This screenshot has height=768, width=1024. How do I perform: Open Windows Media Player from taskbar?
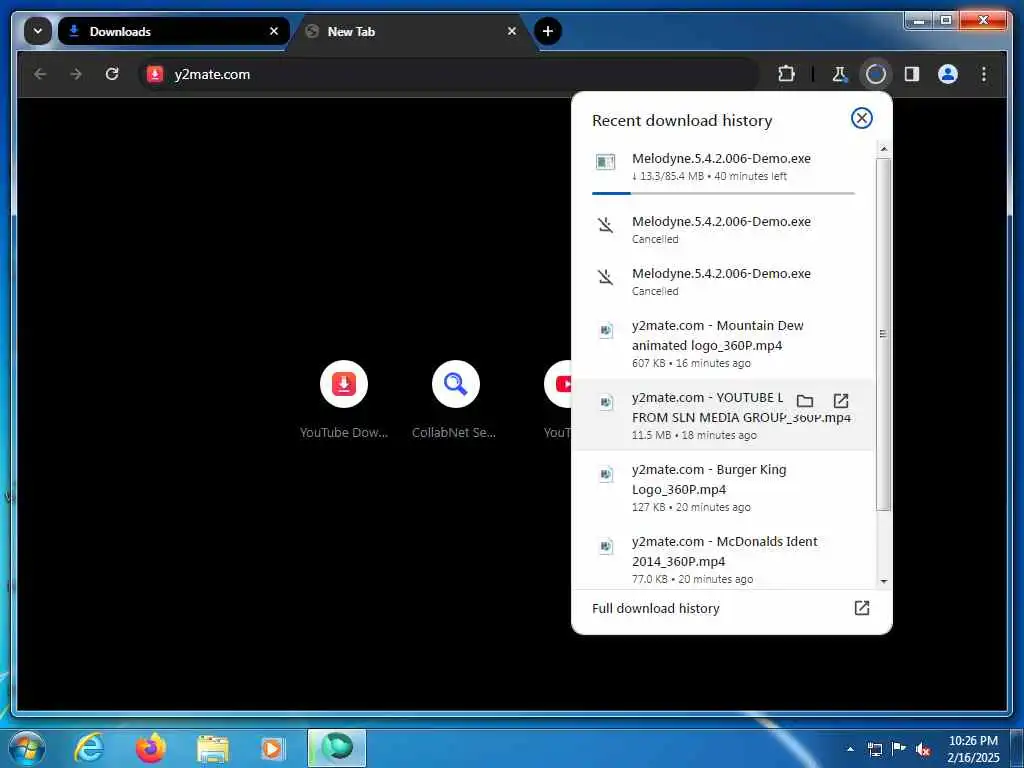click(x=273, y=749)
